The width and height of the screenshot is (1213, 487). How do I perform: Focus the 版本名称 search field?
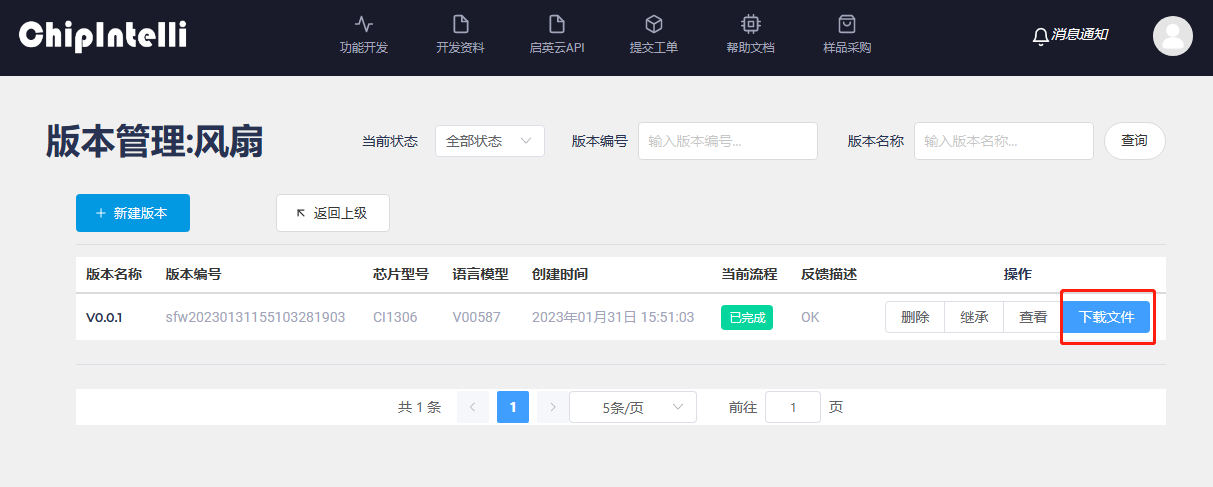(1003, 141)
